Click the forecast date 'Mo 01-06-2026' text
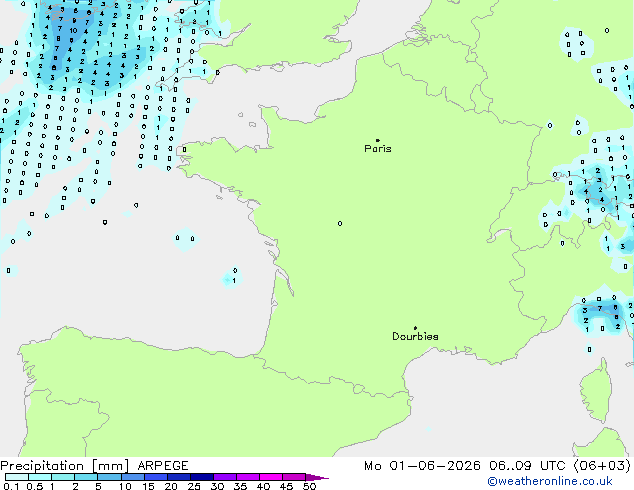This screenshot has height=490, width=634. 422,466
